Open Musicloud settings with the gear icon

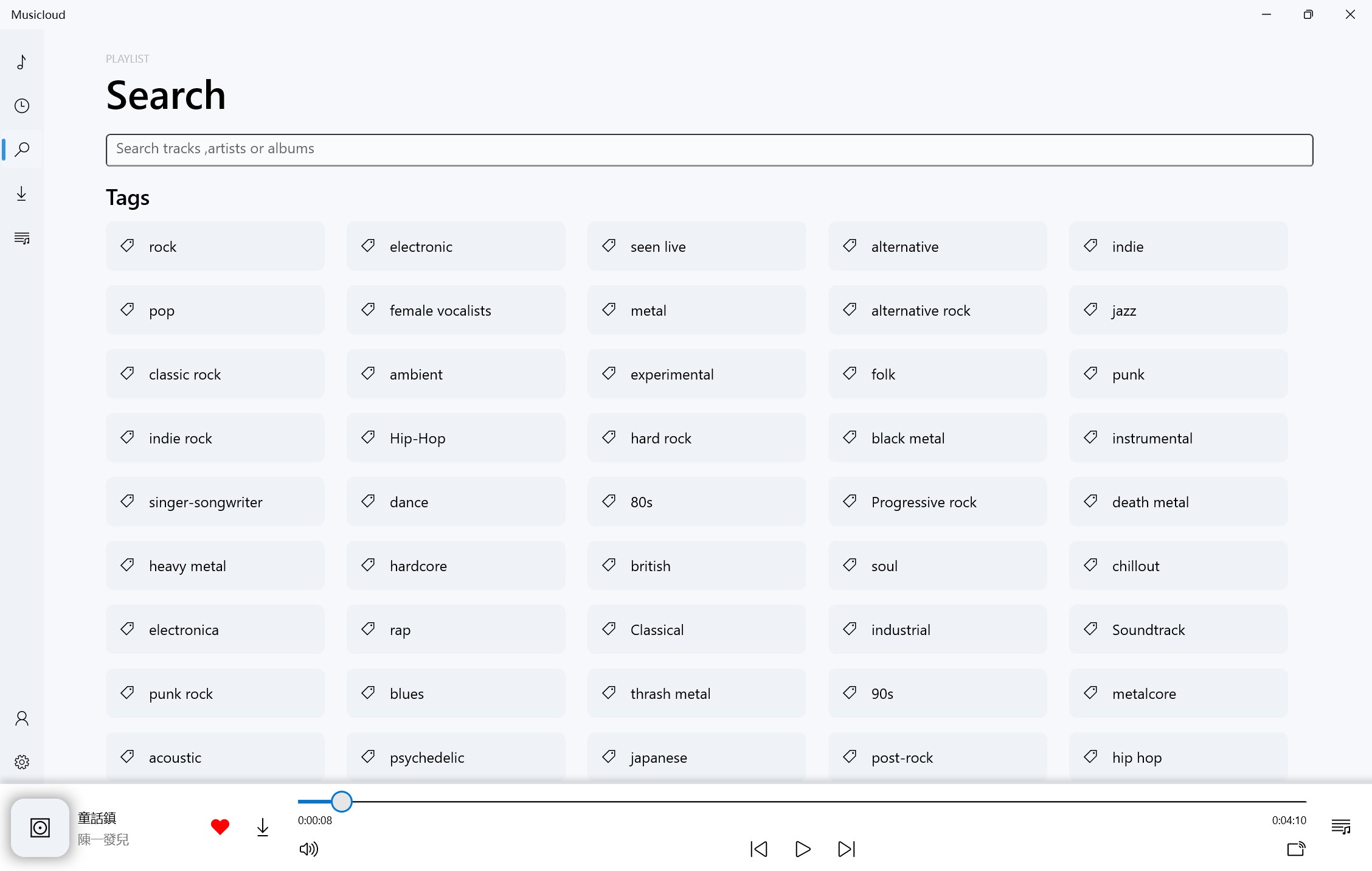coord(22,761)
